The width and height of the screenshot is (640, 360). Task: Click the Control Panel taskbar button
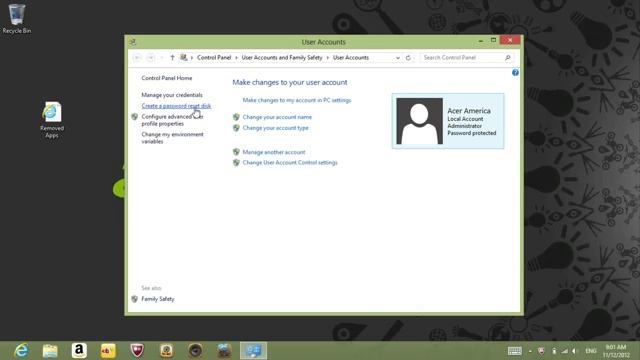tap(253, 351)
